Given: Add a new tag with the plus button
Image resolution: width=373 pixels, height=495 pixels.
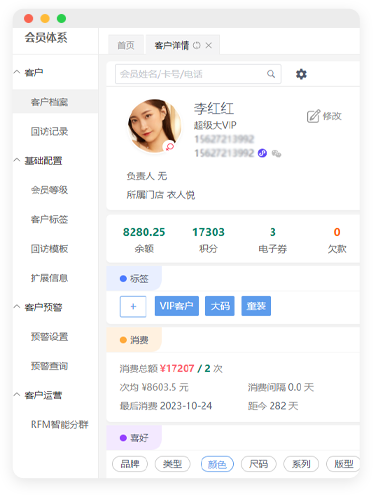Looking at the screenshot, I should (x=133, y=306).
